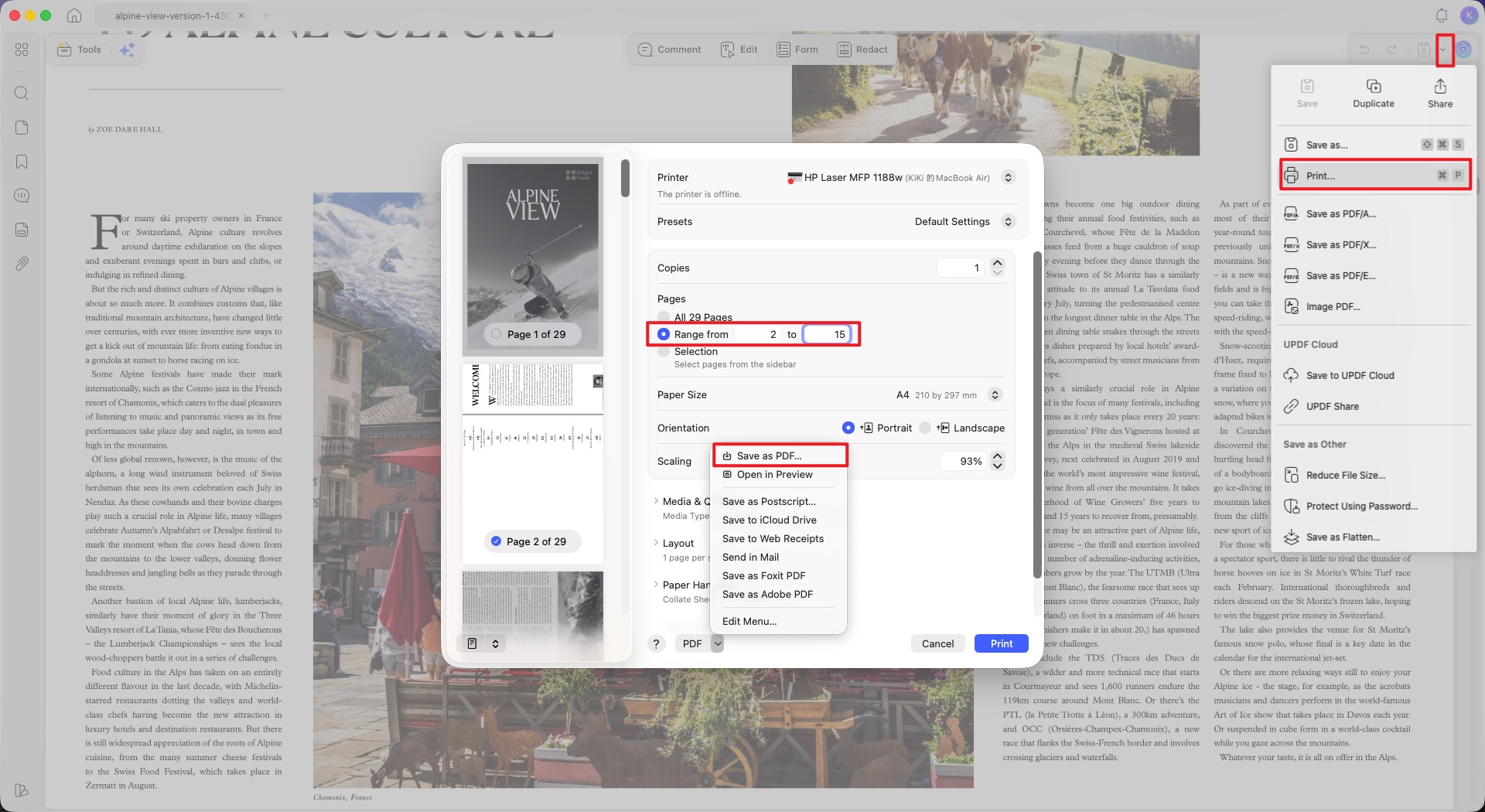Open the Presets dropdown

coord(1008,222)
